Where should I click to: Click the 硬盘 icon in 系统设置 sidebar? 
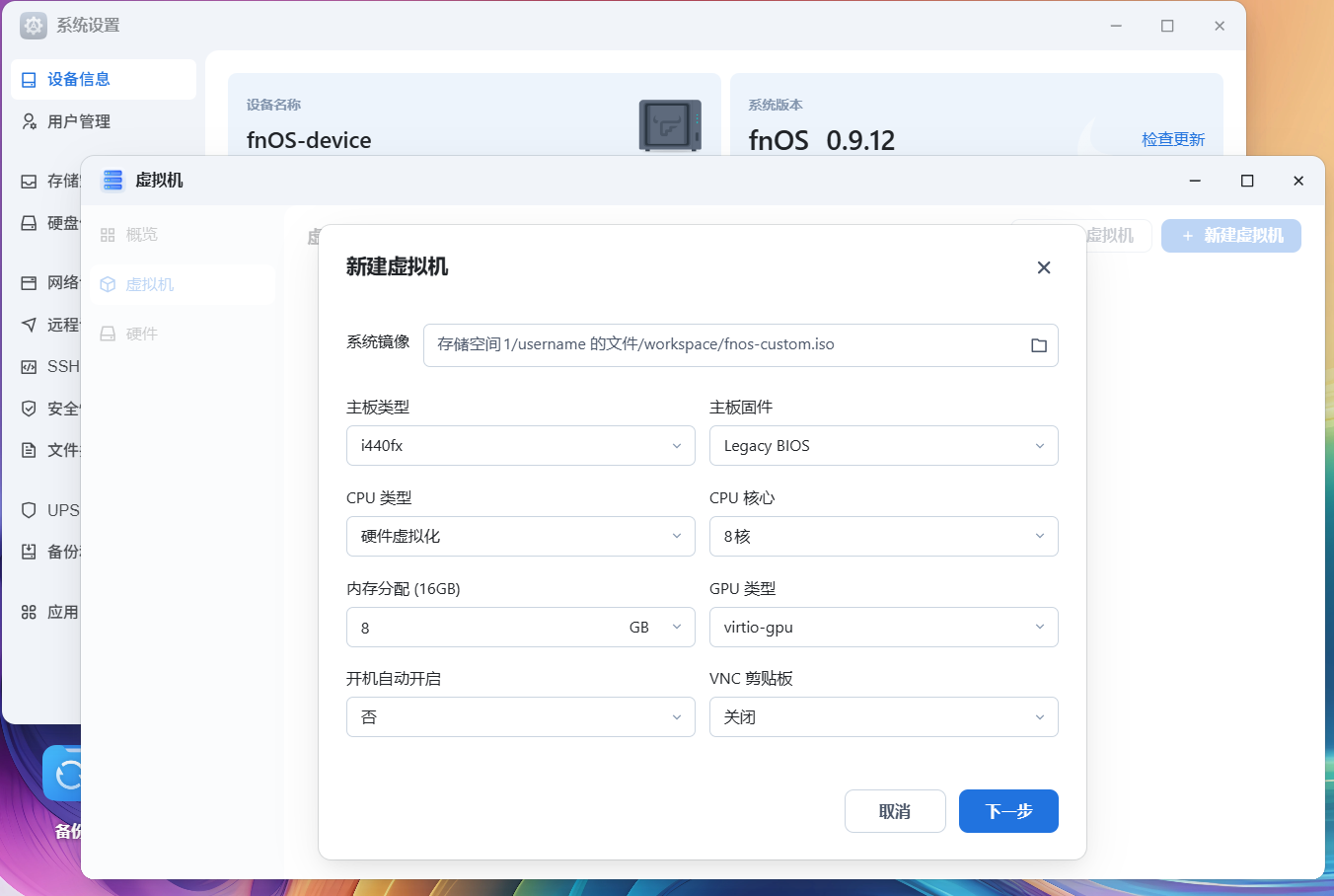tap(29, 223)
